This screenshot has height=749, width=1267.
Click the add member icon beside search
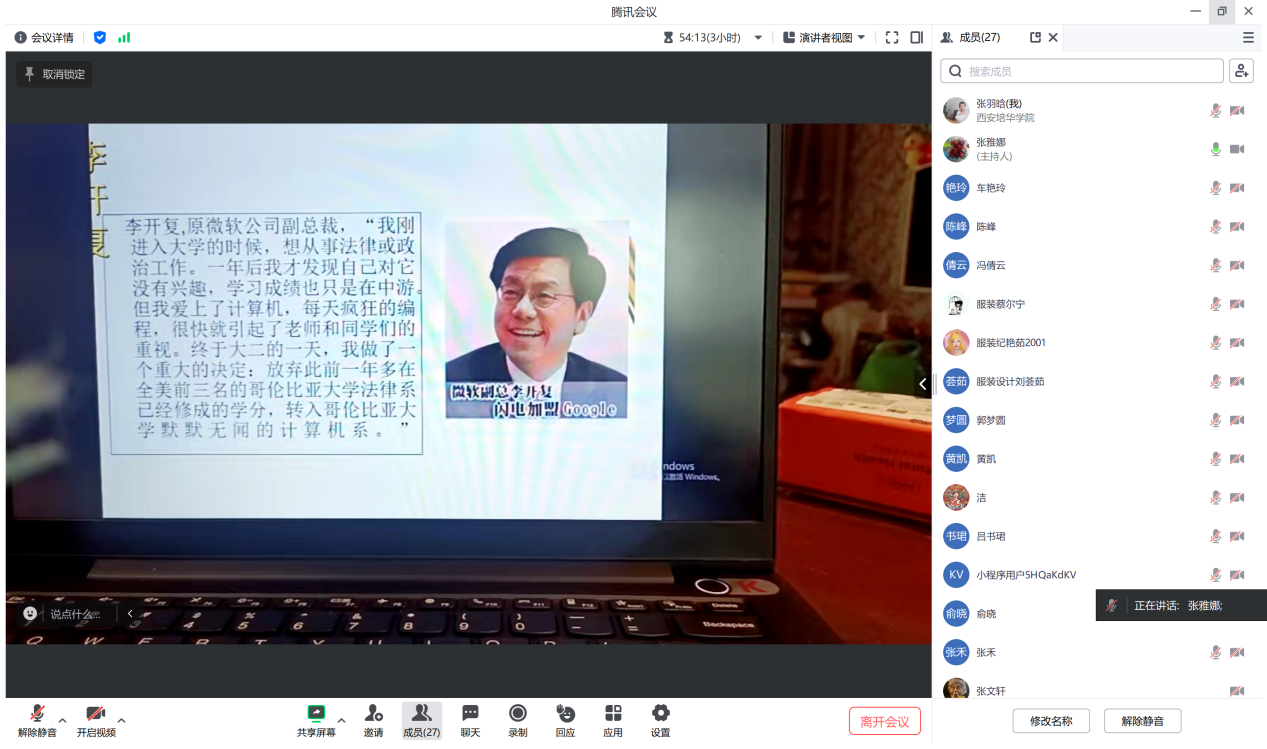coord(1241,71)
